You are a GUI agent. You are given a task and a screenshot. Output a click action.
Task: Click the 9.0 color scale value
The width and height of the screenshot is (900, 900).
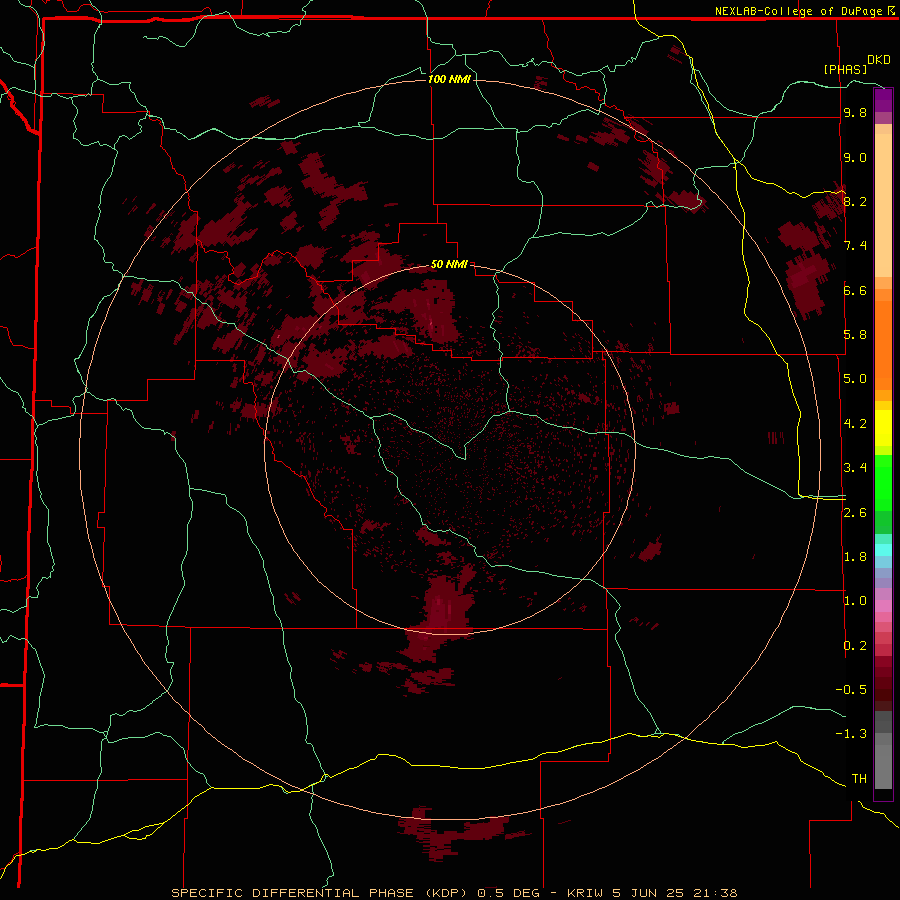[855, 157]
